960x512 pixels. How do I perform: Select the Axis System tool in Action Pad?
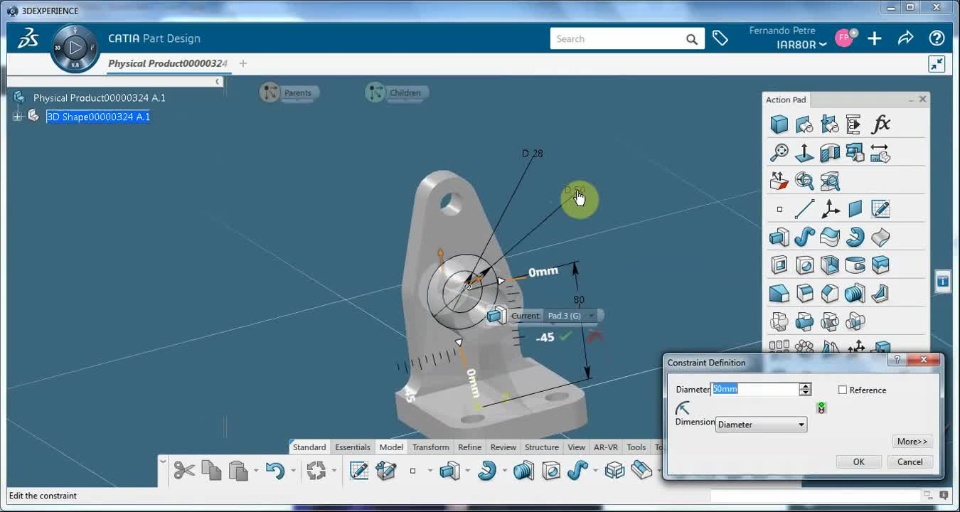tap(830, 209)
